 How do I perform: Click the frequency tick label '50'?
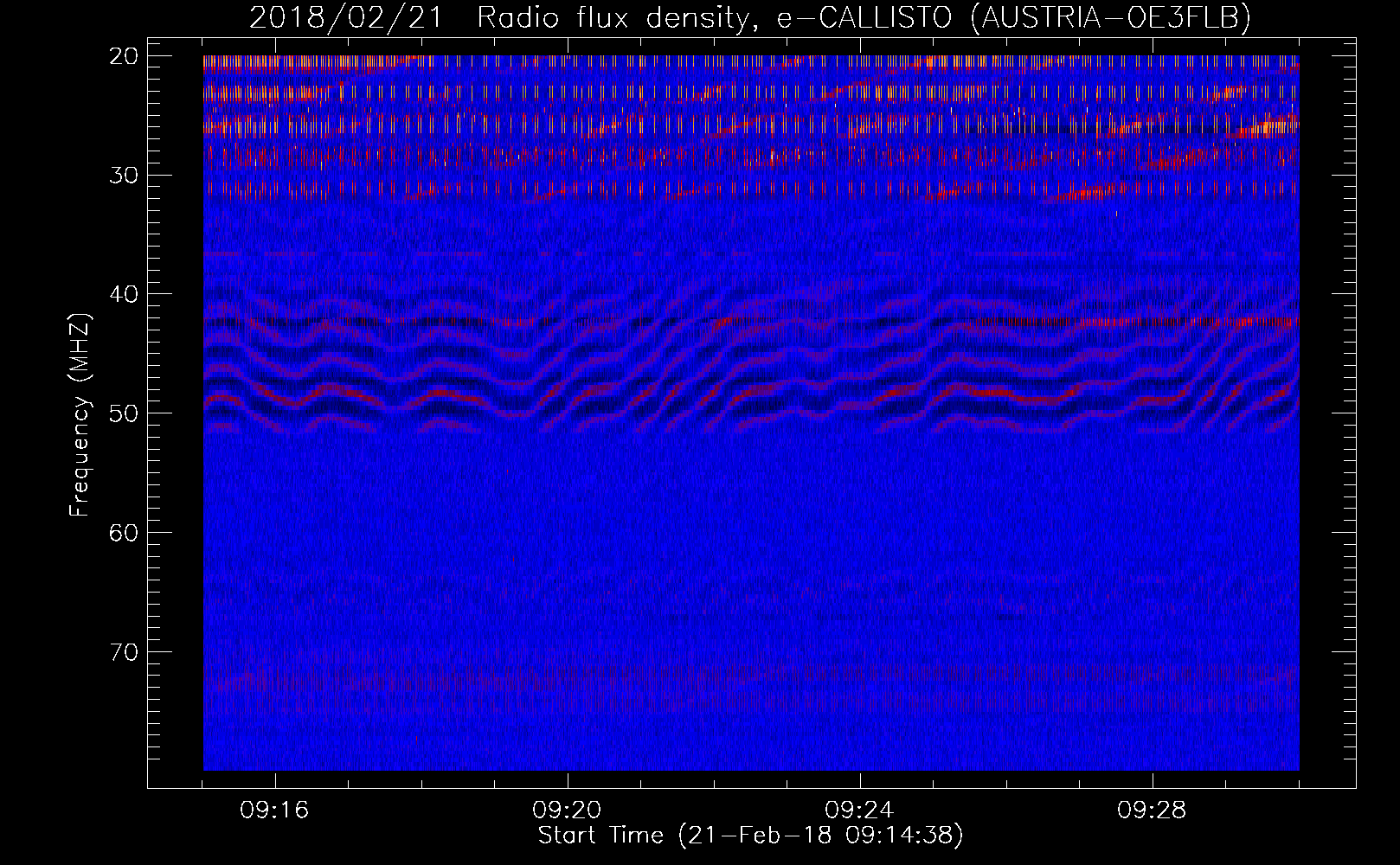tap(124, 413)
